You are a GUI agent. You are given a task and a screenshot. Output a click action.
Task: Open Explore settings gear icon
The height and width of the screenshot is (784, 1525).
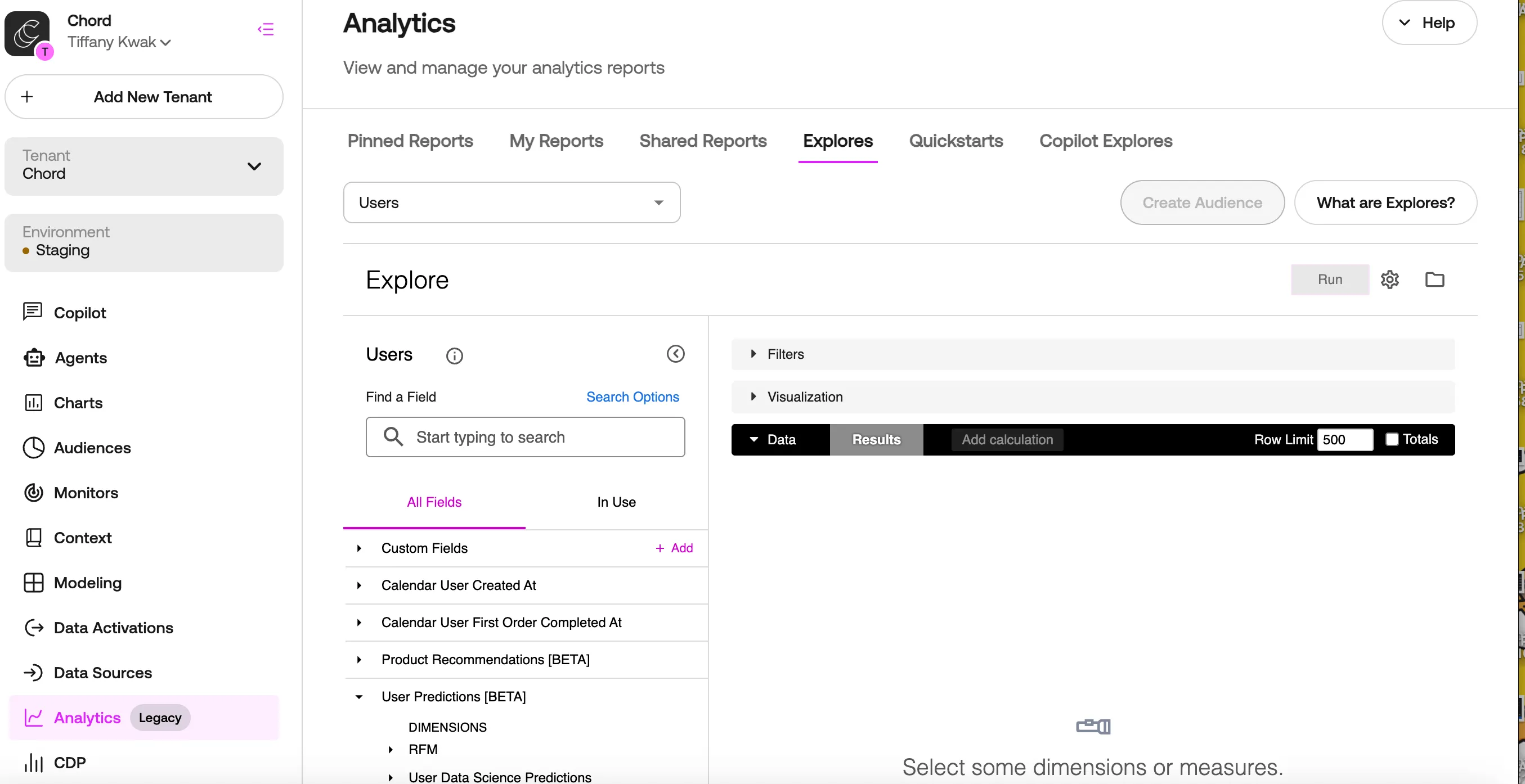click(x=1389, y=280)
